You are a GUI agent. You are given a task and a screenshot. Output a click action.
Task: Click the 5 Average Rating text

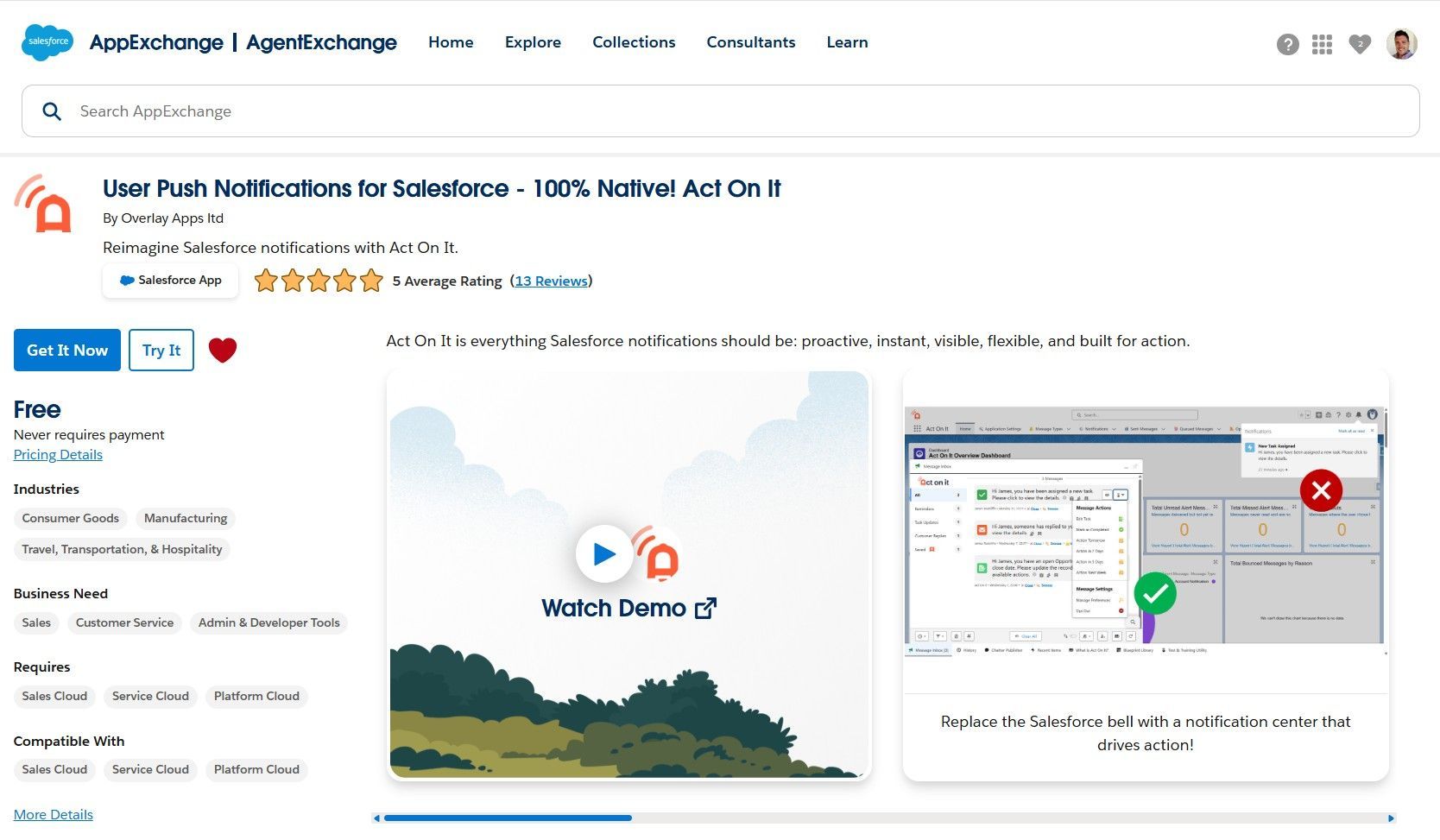point(447,281)
